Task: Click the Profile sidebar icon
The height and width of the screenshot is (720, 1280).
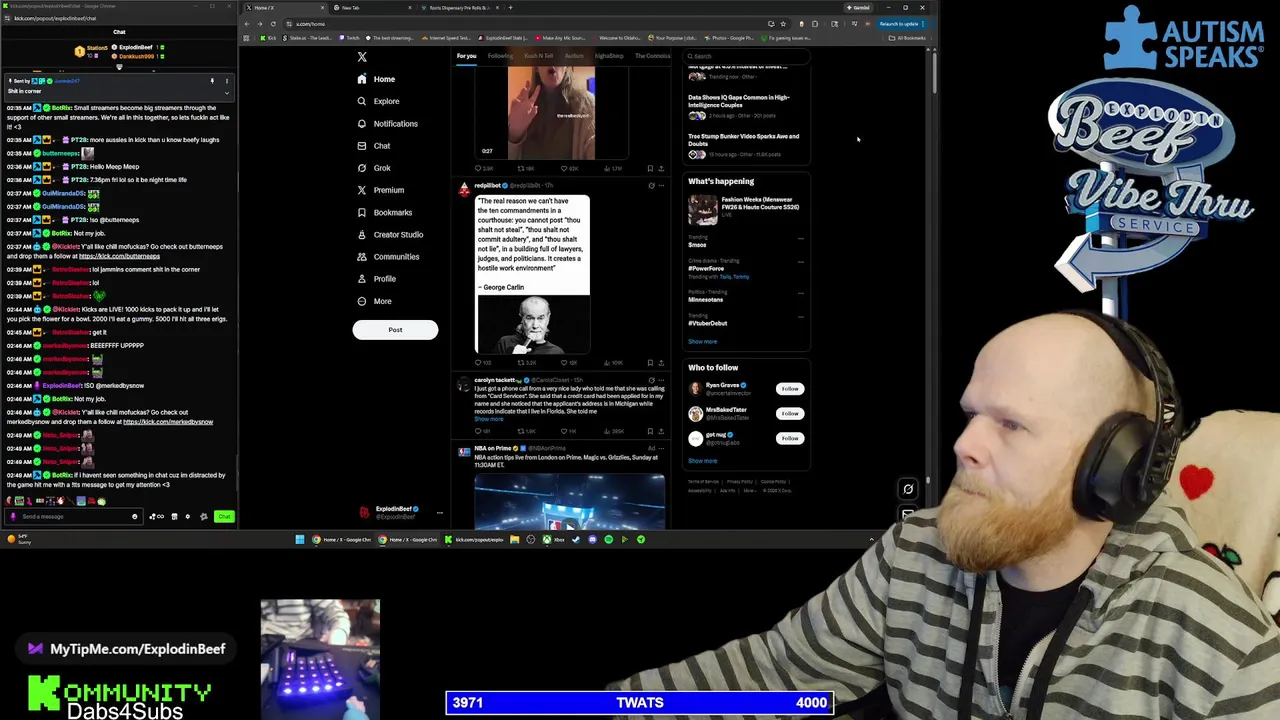Action: [362, 279]
